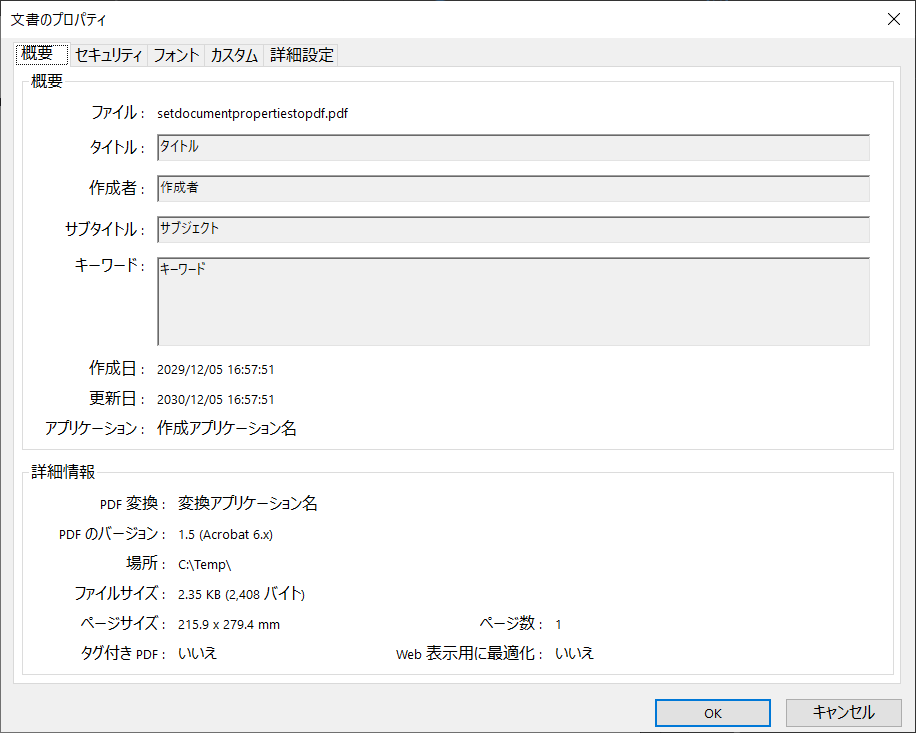
Task: Click the 作成アプリケーション名 value
Action: tap(227, 429)
